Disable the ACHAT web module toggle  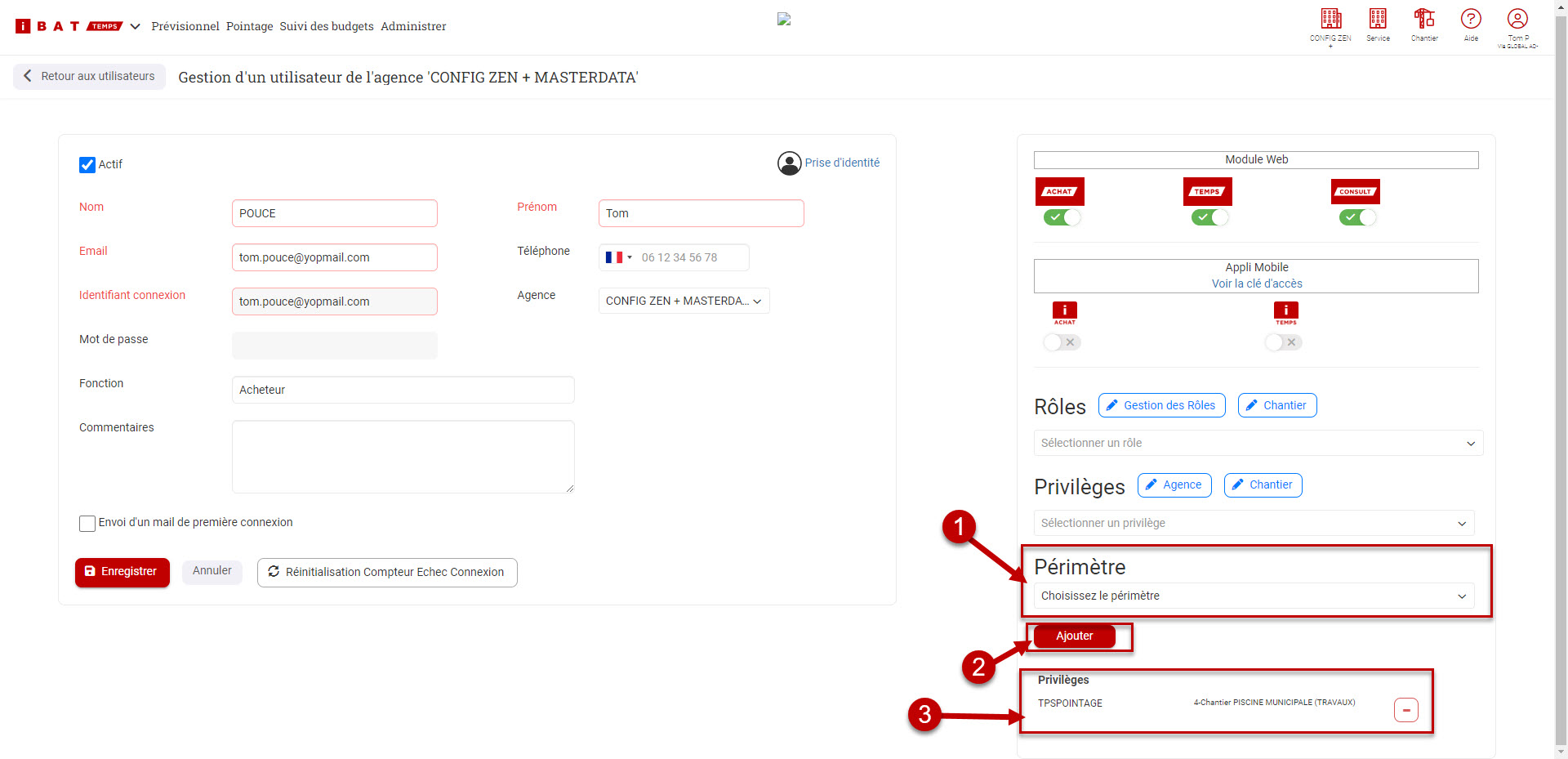coord(1062,217)
